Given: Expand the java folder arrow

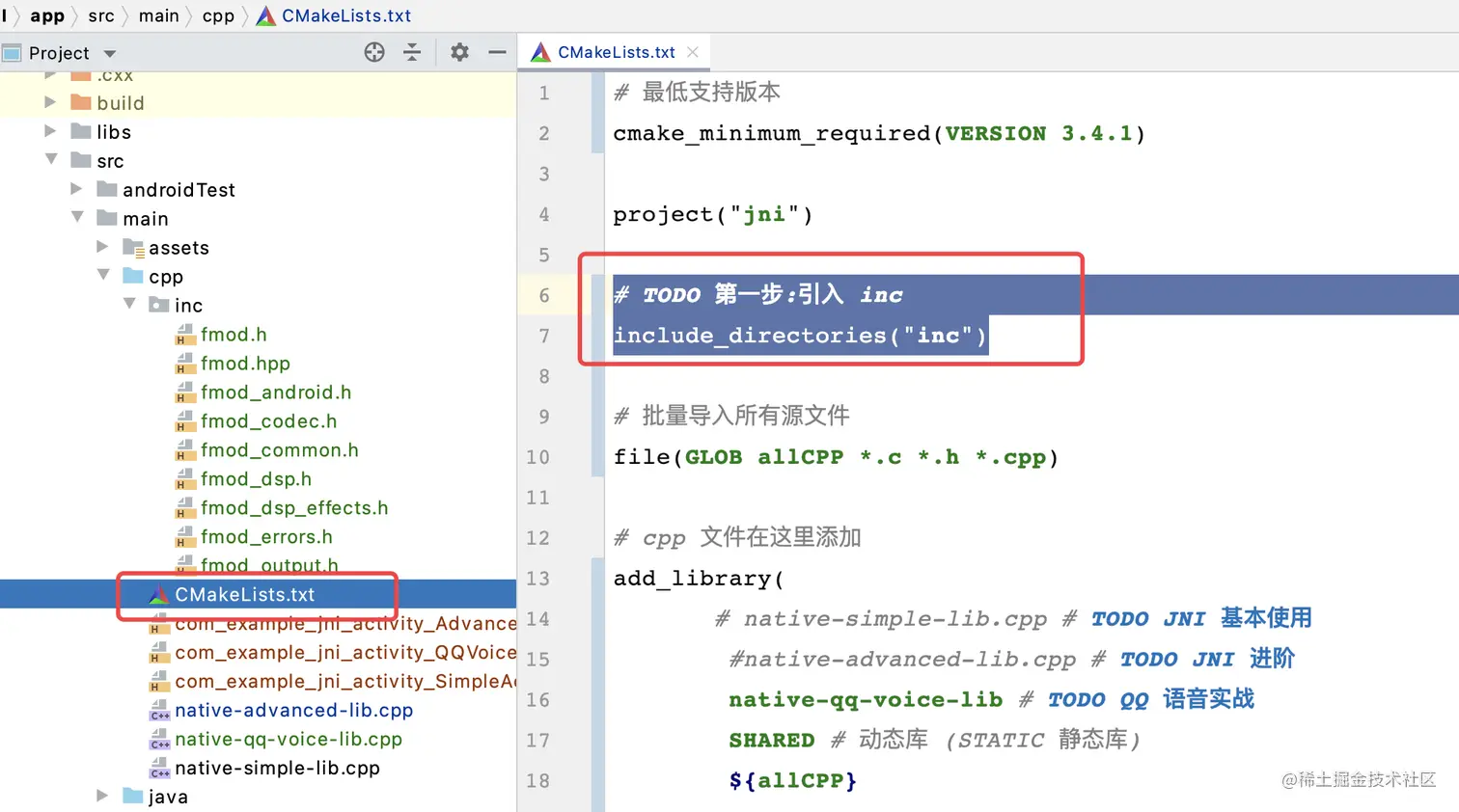Looking at the screenshot, I should coord(102,796).
